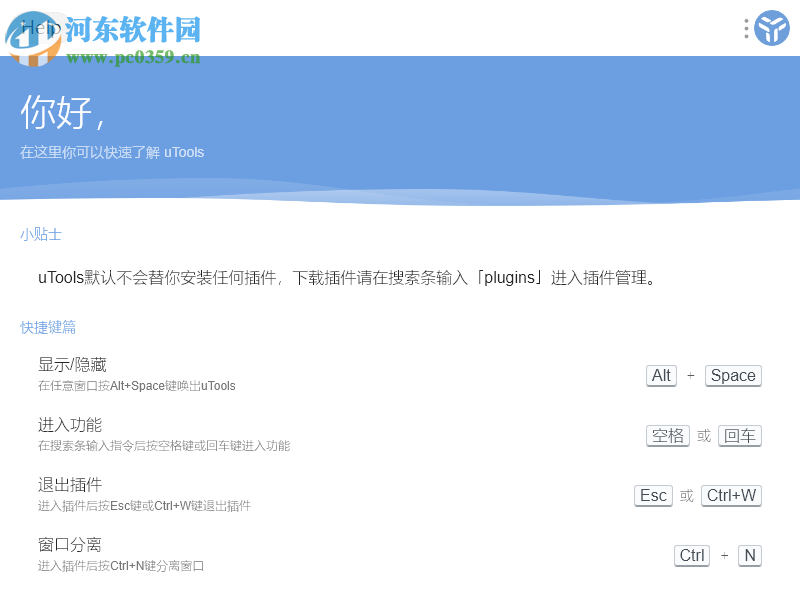Select the 退出插件 shortcut entry
Image resolution: width=800 pixels, height=600 pixels.
72,484
